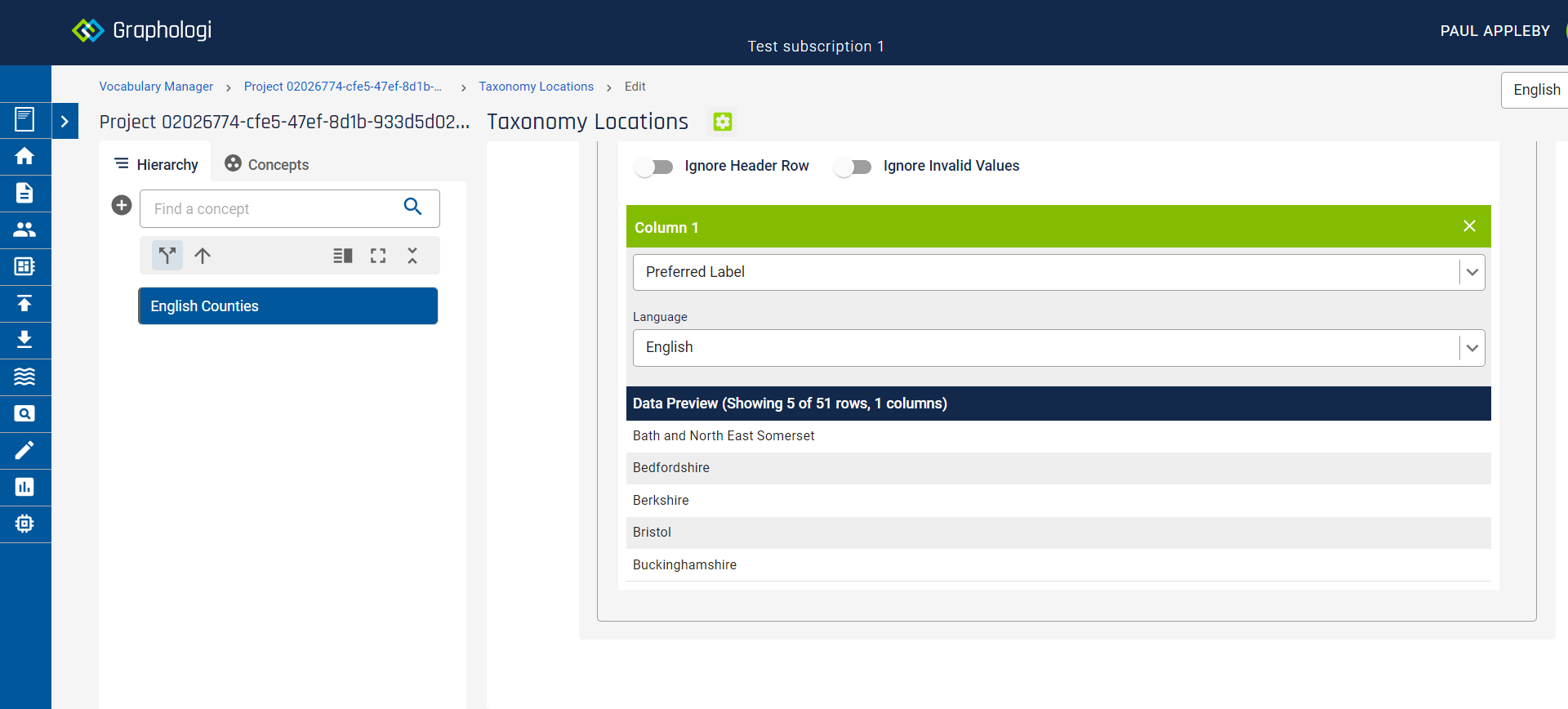
Task: Open the table list icon in sidebar
Action: (24, 266)
